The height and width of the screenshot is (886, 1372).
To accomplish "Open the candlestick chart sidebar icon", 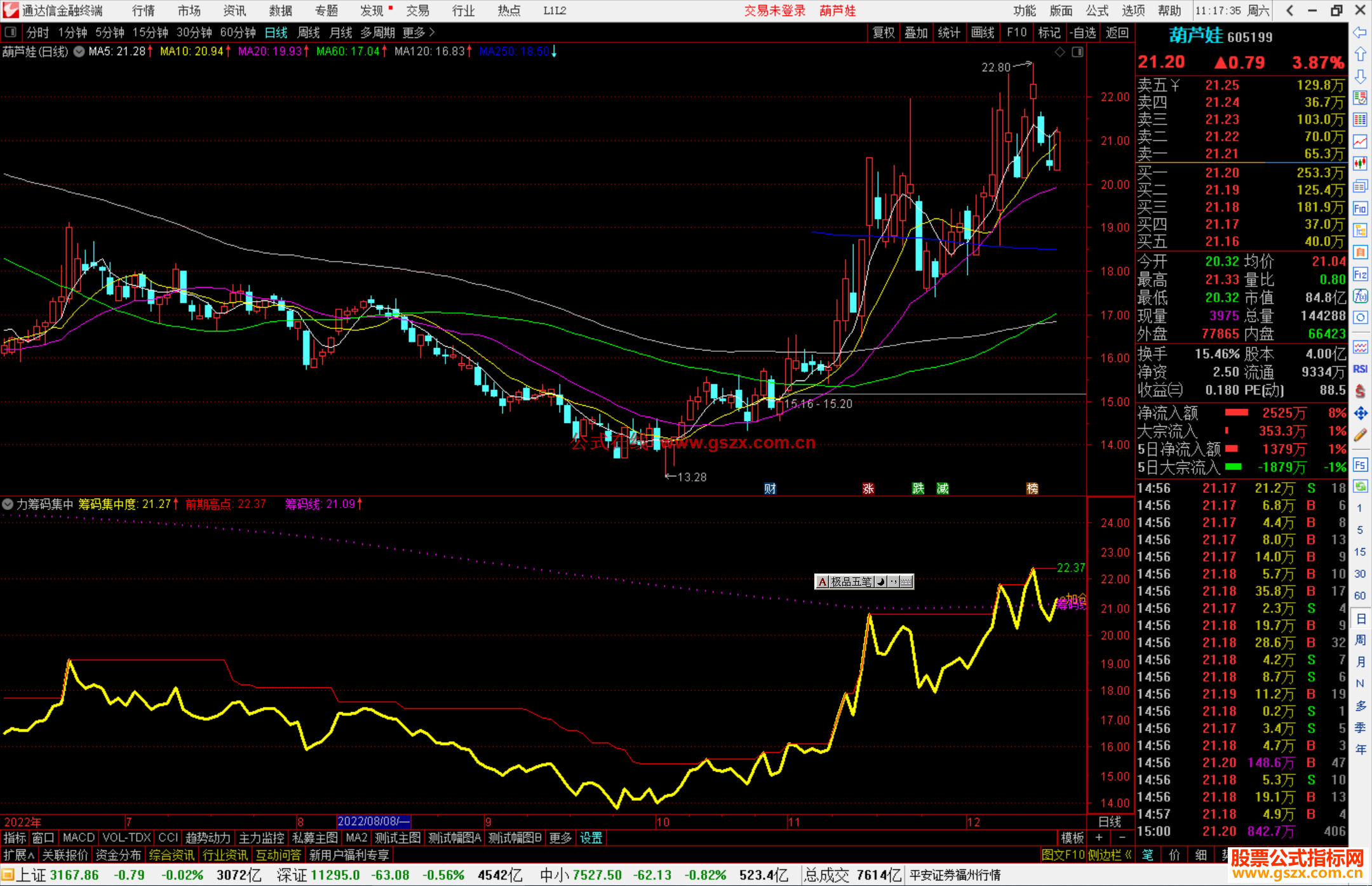I will pos(1360,163).
